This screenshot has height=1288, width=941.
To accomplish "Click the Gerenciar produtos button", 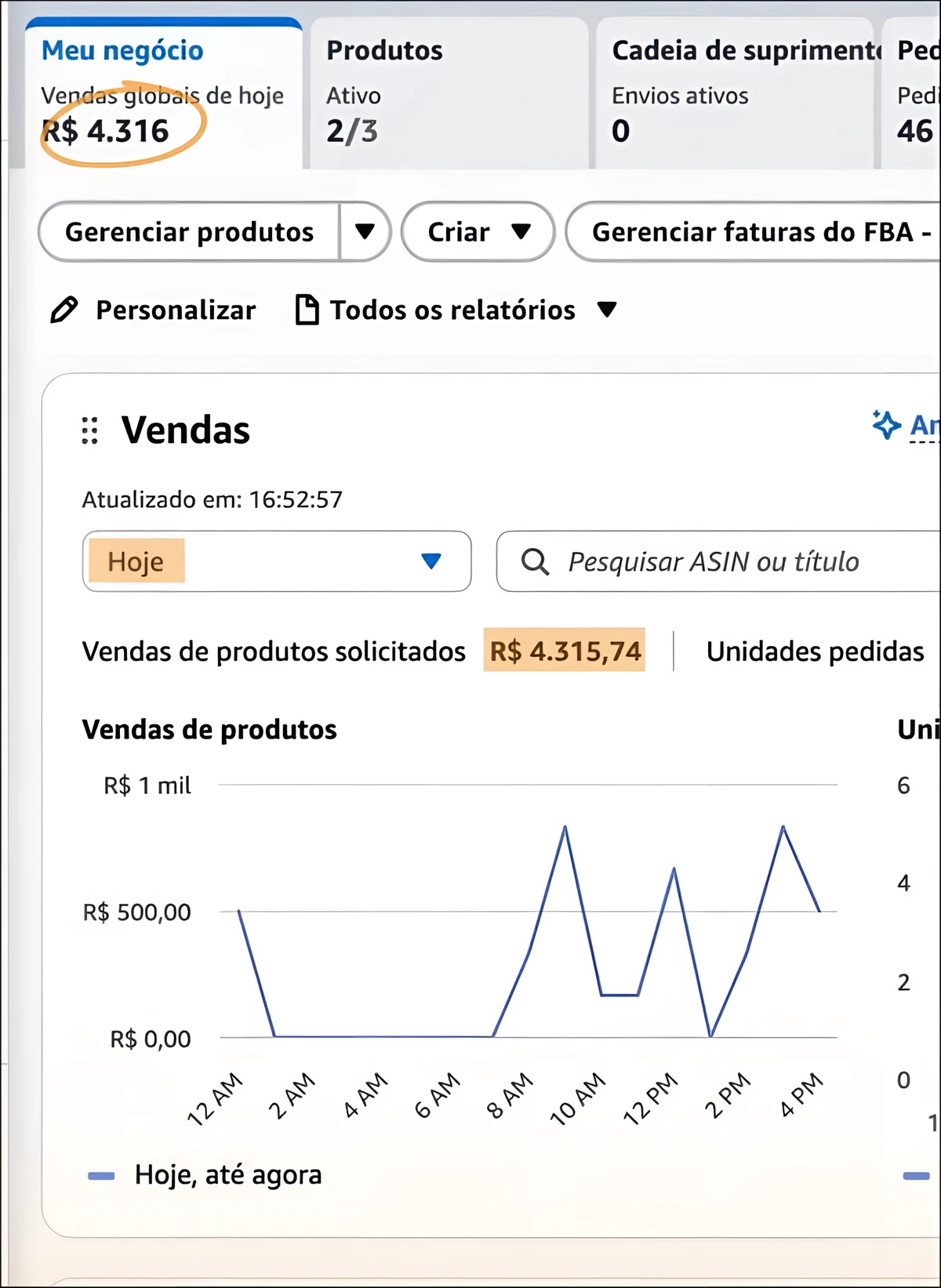I will pyautogui.click(x=190, y=232).
